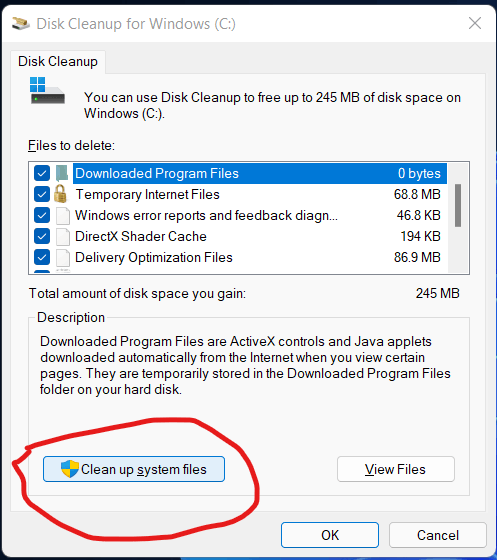Open View Files

pos(396,469)
